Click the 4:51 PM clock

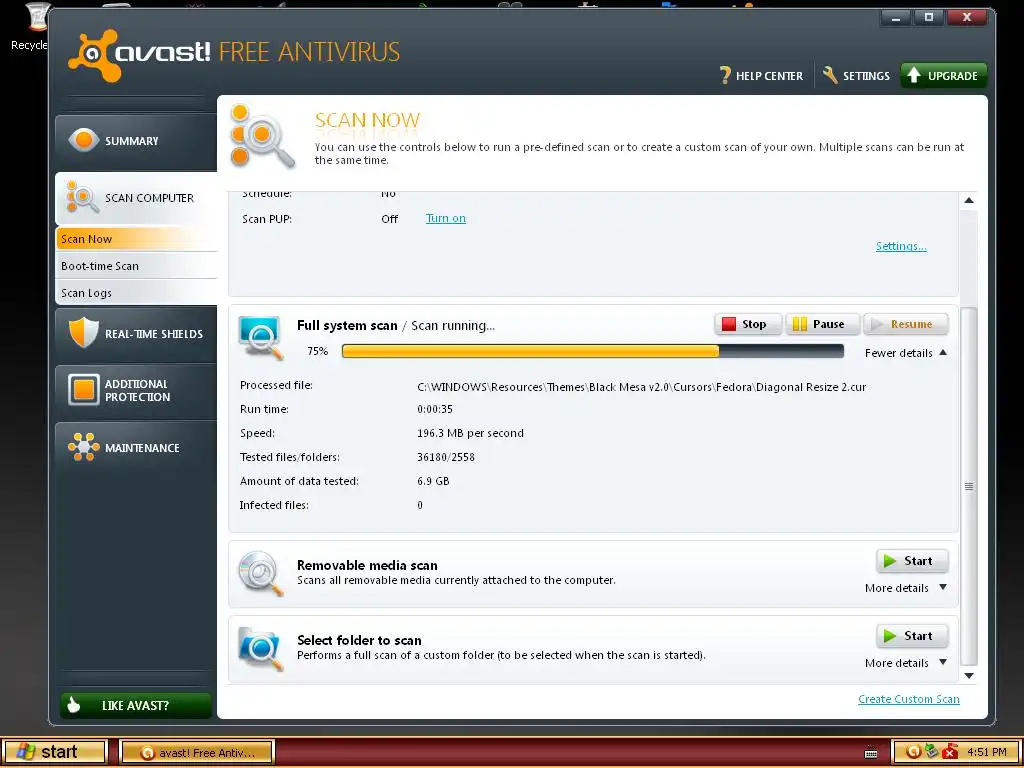pos(986,752)
